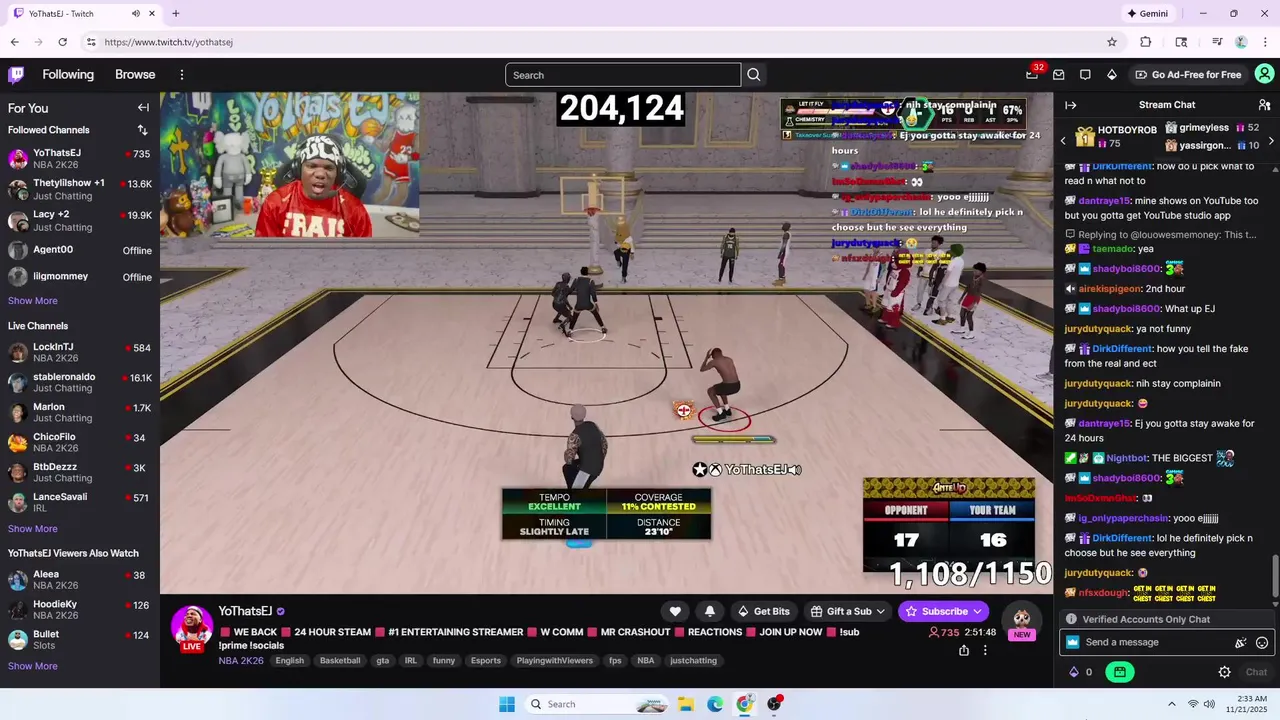Click the Twitch search box
The width and height of the screenshot is (1280, 720).
tap(623, 75)
